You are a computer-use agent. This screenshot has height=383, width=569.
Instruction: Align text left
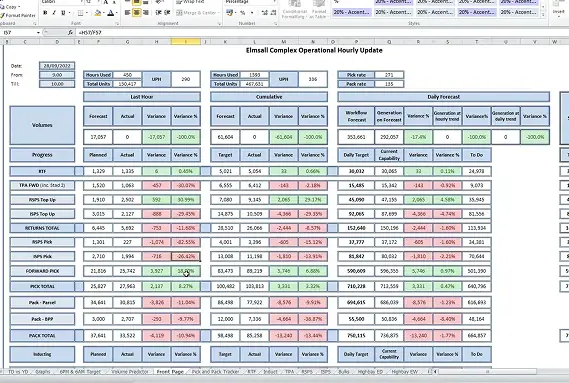[127, 13]
